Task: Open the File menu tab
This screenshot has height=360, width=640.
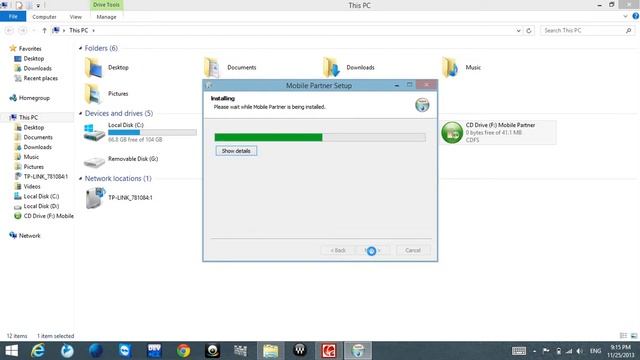Action: tap(13, 17)
